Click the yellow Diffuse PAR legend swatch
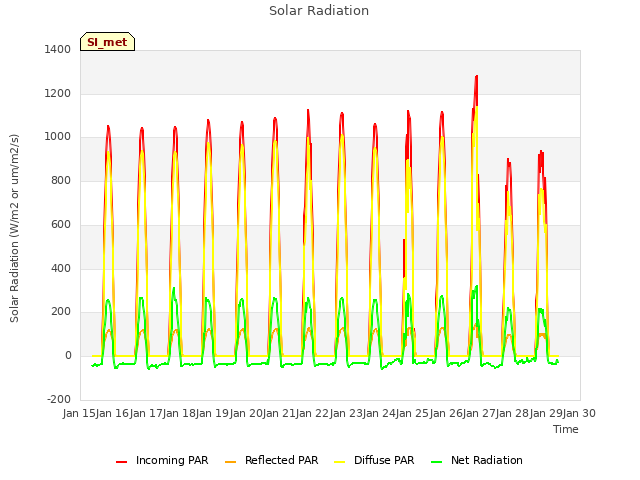640x480 pixels. (x=340, y=462)
